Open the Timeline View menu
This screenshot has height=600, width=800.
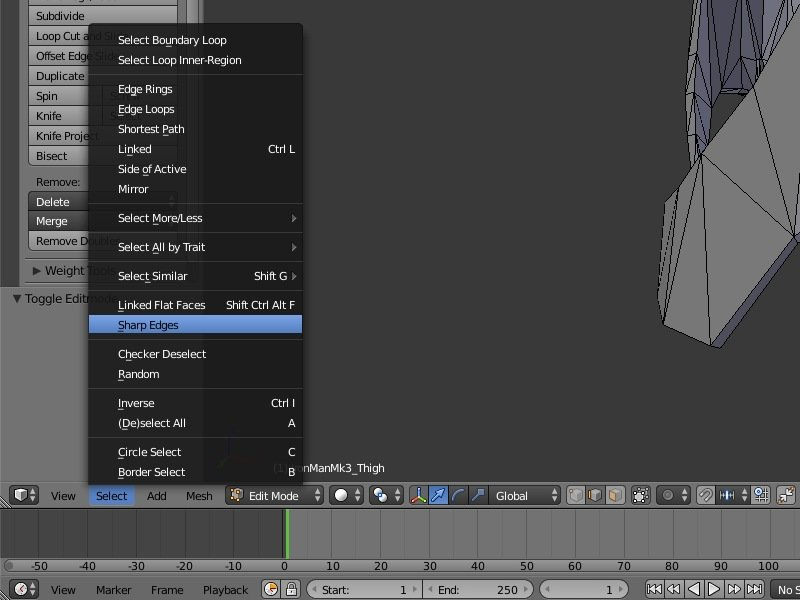click(x=63, y=590)
